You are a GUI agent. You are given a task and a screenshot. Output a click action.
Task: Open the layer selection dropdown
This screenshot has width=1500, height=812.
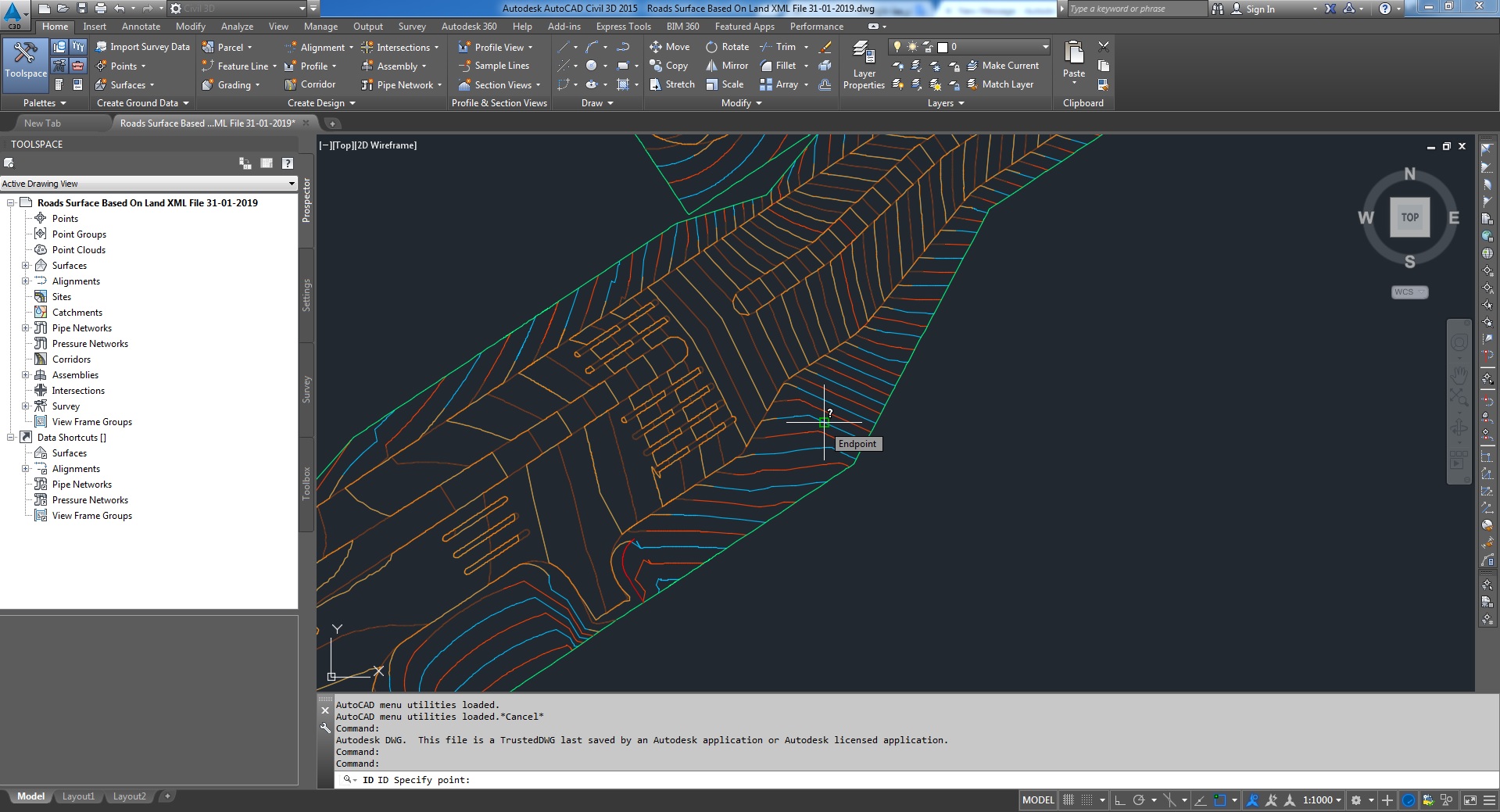[1045, 47]
